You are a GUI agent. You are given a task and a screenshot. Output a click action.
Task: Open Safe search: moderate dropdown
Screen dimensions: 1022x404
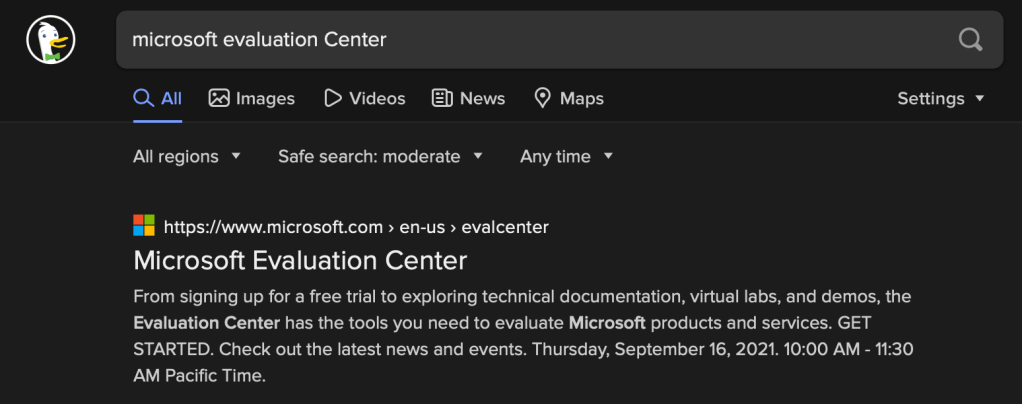(x=380, y=156)
